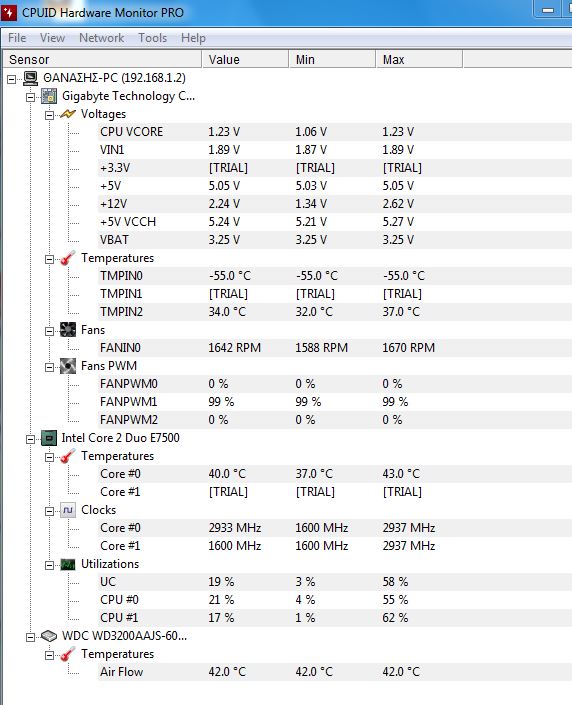Click the thermometer icon under Gigabyte Temperatures
The image size is (572, 705).
tap(68, 258)
